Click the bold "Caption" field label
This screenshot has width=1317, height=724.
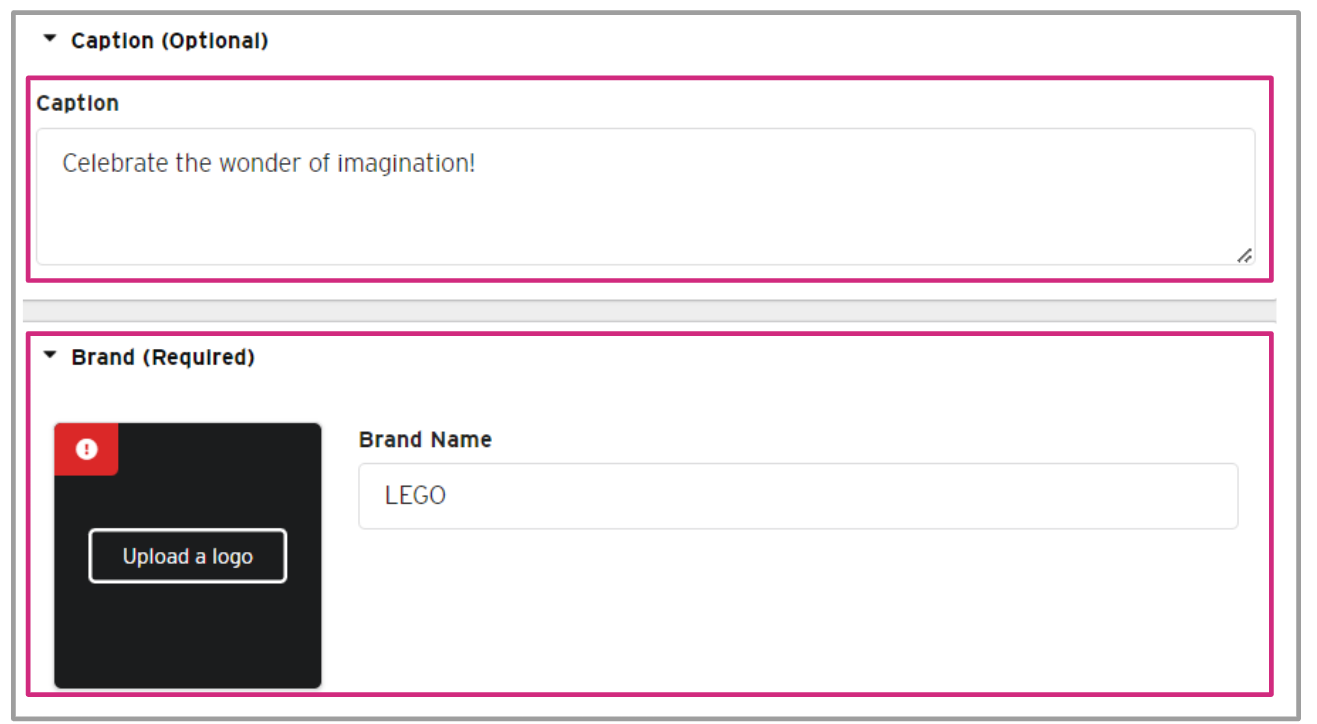[78, 103]
